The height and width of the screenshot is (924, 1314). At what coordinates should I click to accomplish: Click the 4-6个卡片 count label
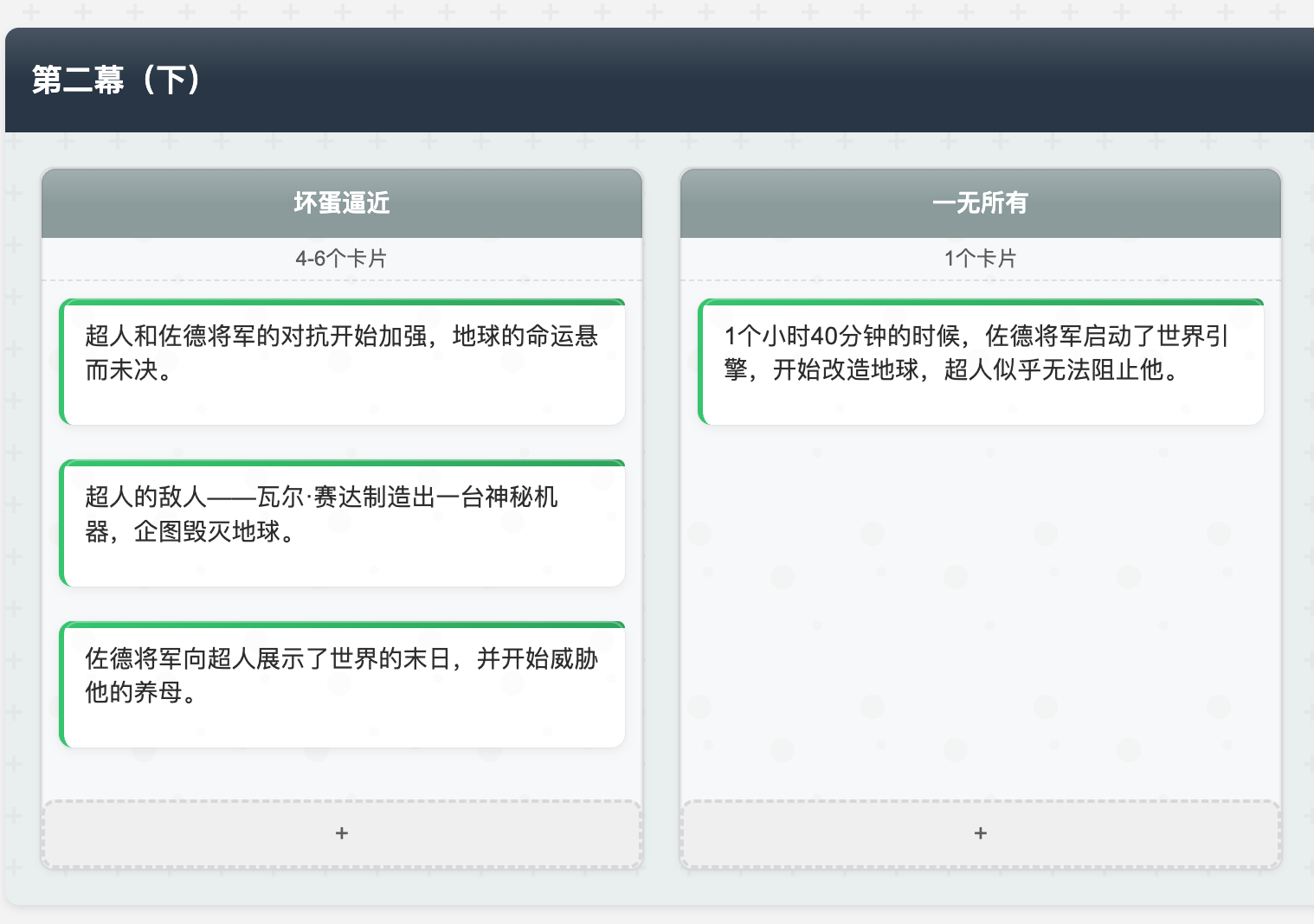341,257
